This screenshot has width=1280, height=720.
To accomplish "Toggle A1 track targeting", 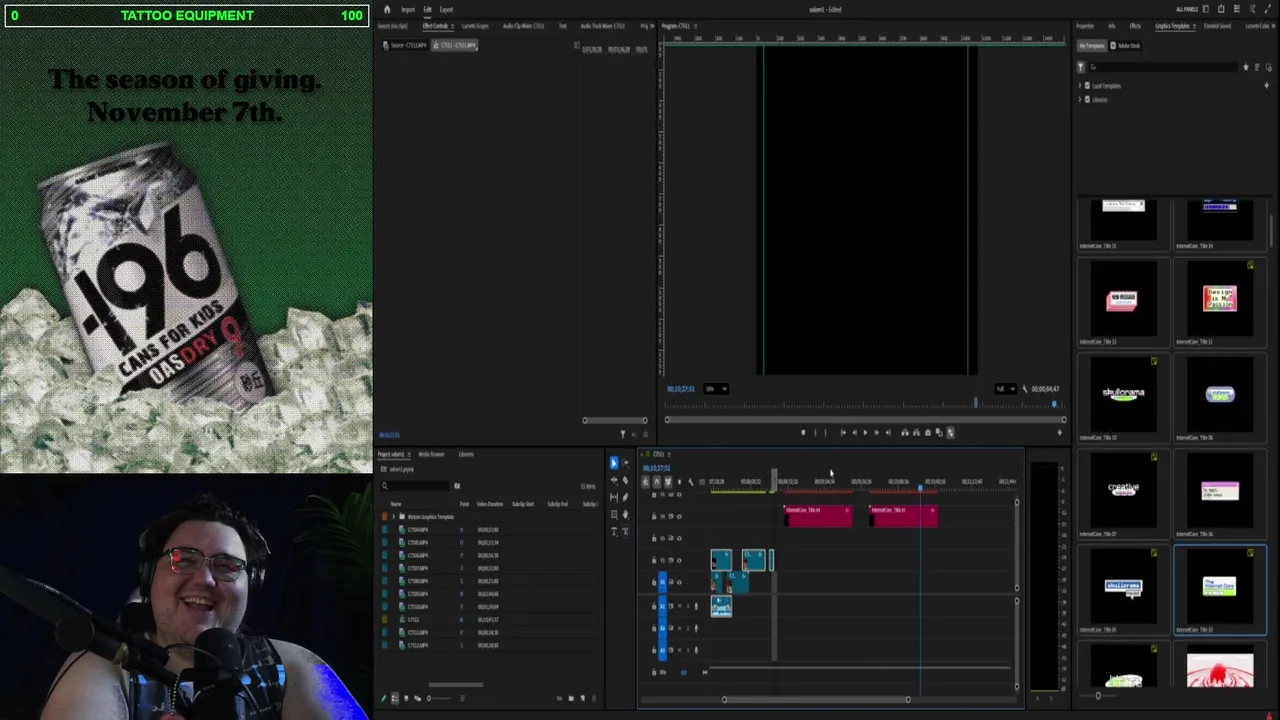I will (662, 606).
